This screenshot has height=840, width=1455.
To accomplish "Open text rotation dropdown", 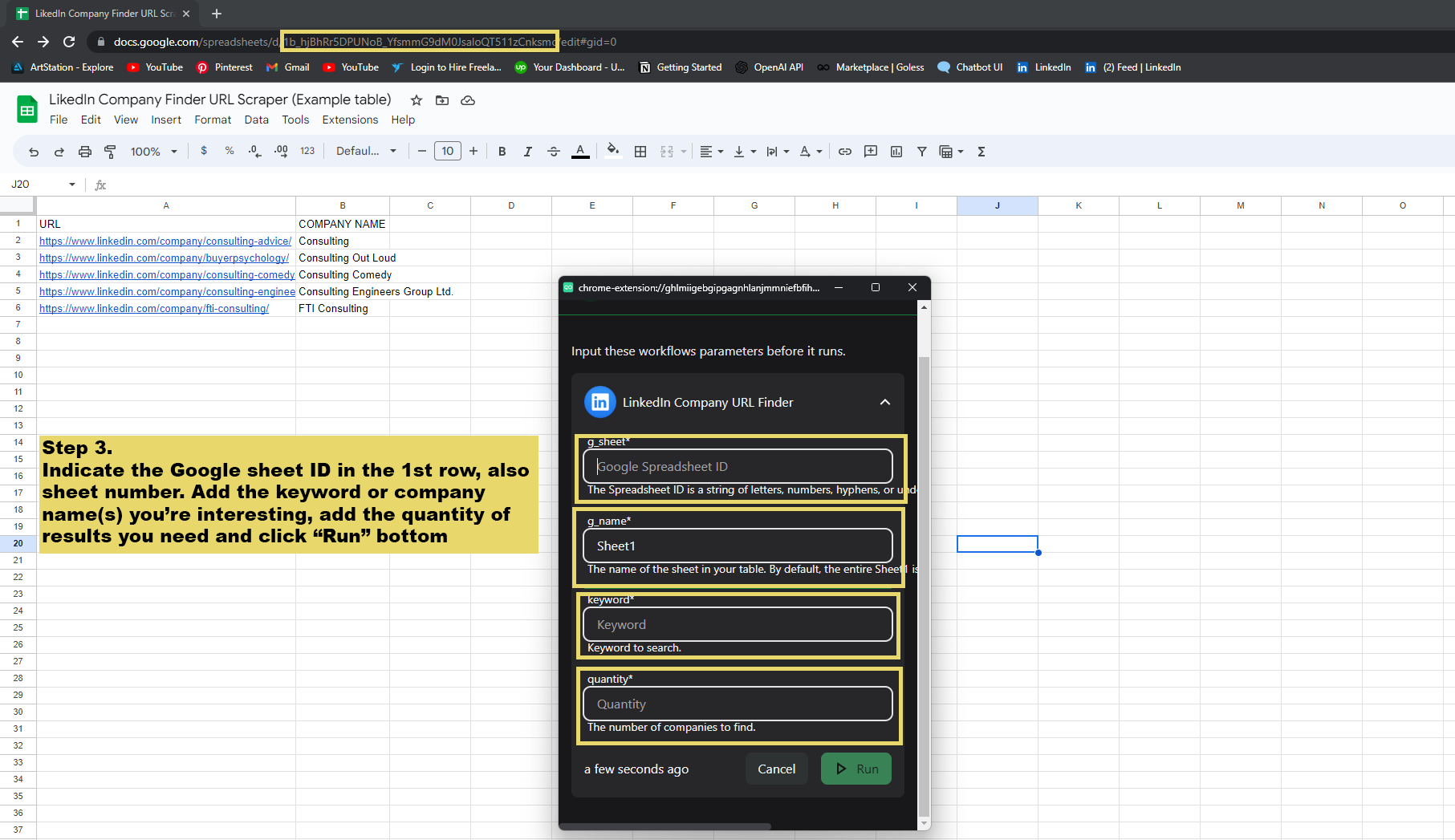I will tap(811, 152).
